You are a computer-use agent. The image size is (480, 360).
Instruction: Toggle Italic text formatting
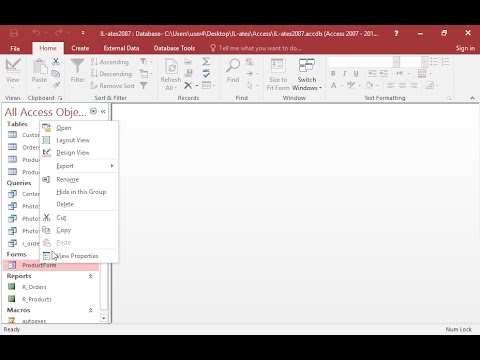click(345, 74)
